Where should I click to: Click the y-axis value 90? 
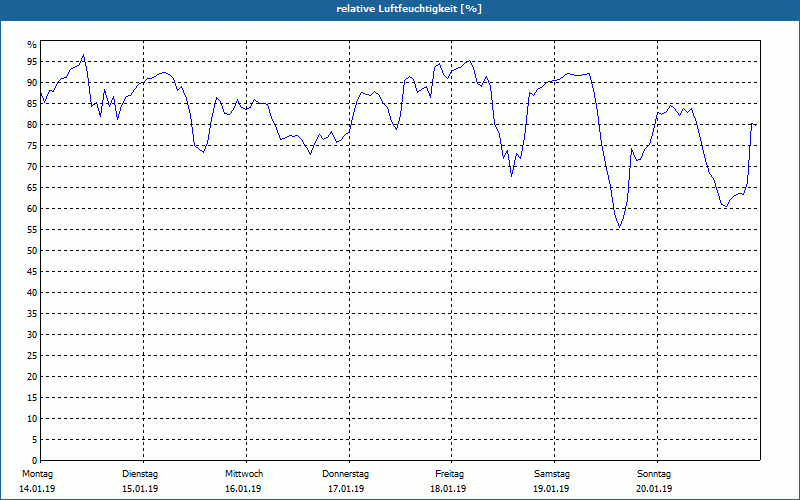tap(32, 83)
